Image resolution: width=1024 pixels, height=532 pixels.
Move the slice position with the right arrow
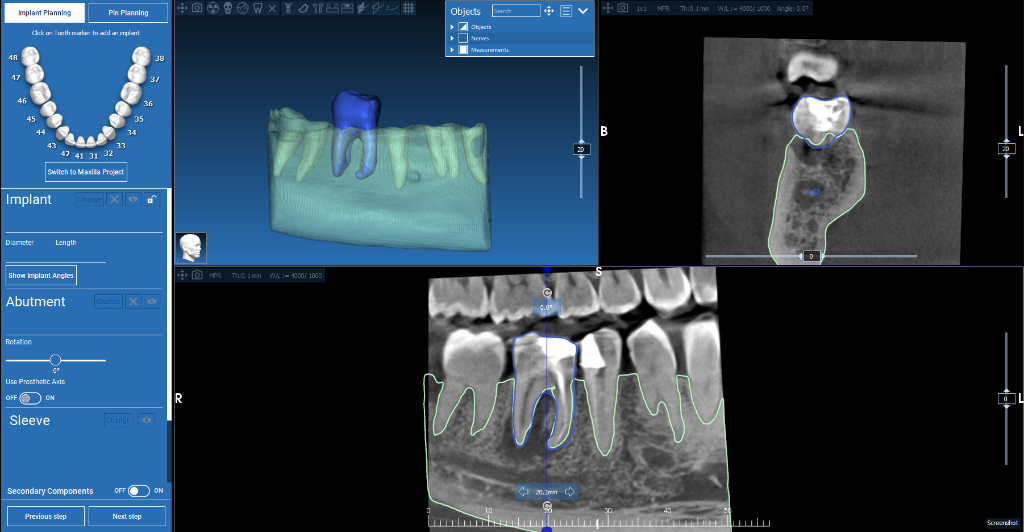tap(569, 492)
